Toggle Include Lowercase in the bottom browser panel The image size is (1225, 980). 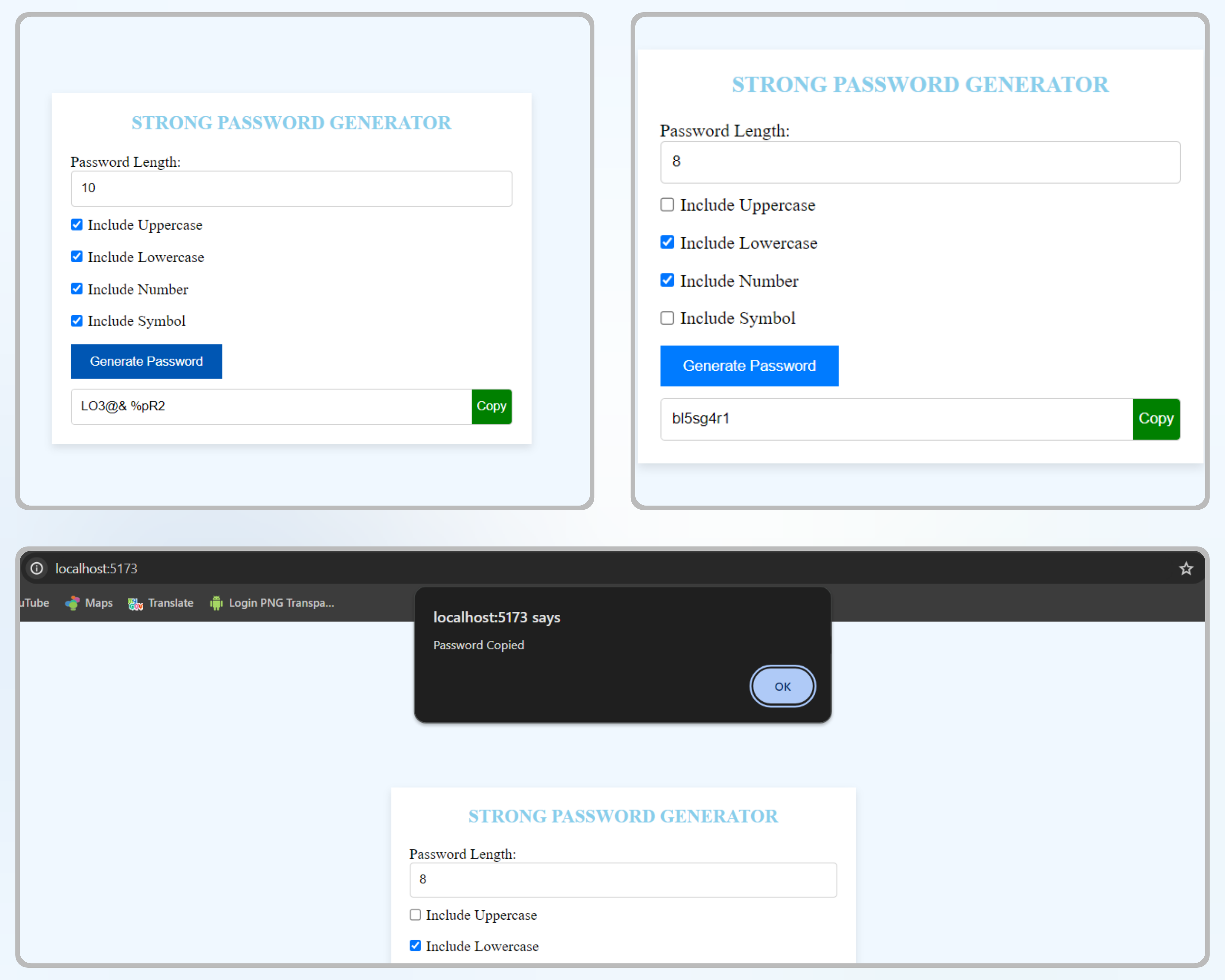pyautogui.click(x=415, y=946)
